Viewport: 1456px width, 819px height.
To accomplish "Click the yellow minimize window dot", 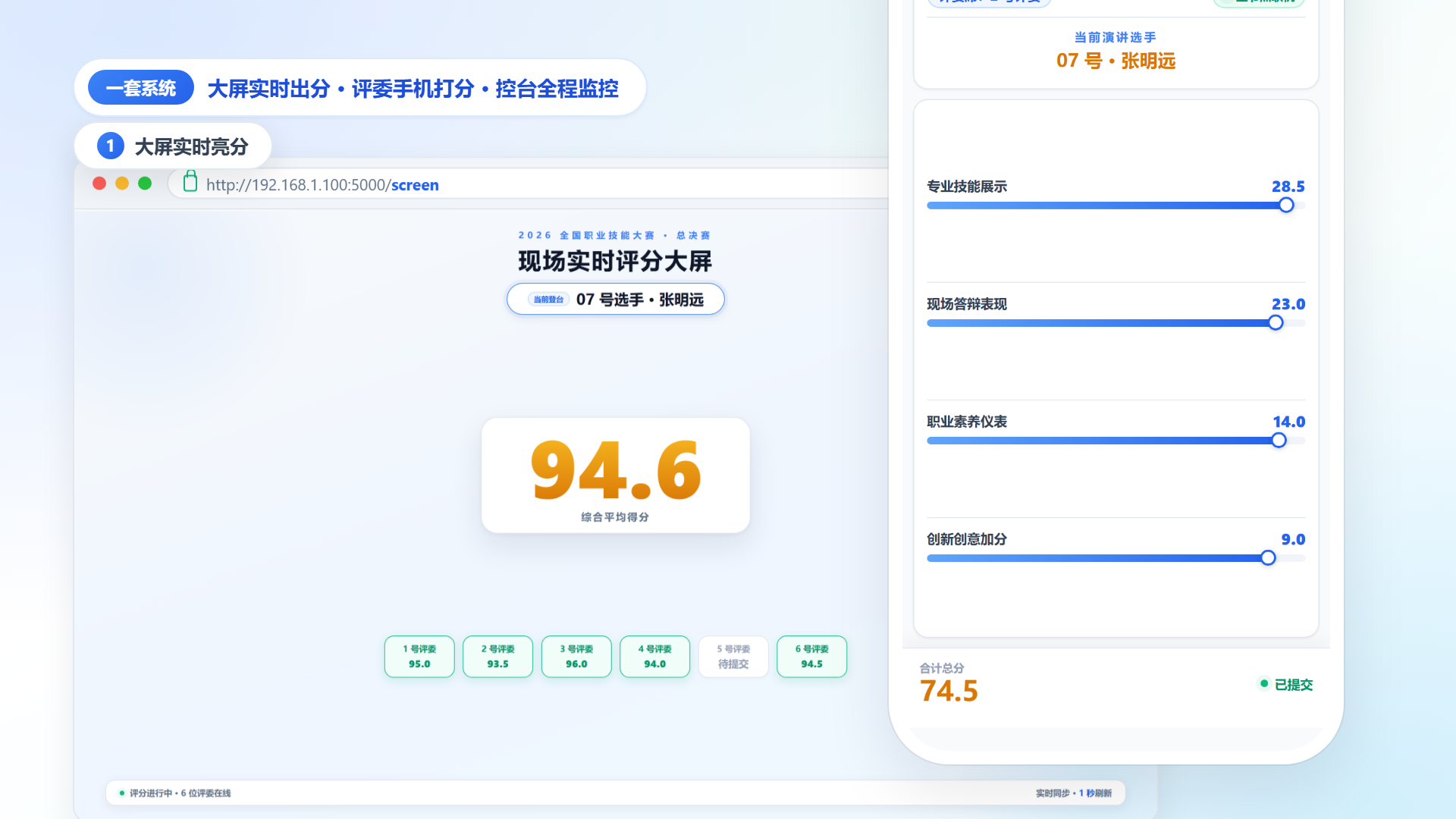I will (122, 184).
